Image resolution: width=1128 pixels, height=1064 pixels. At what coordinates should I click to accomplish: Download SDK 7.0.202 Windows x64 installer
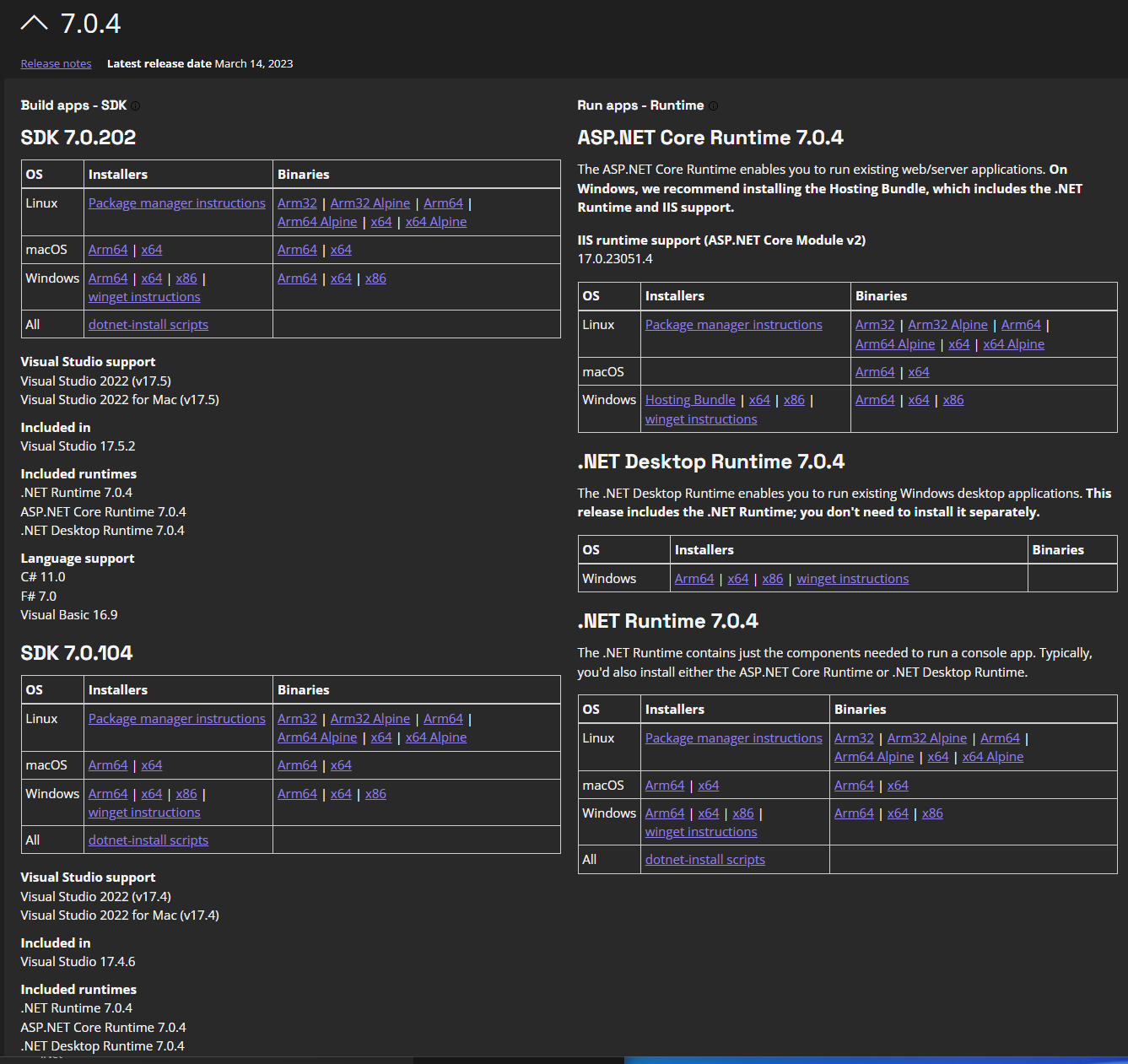(x=152, y=278)
